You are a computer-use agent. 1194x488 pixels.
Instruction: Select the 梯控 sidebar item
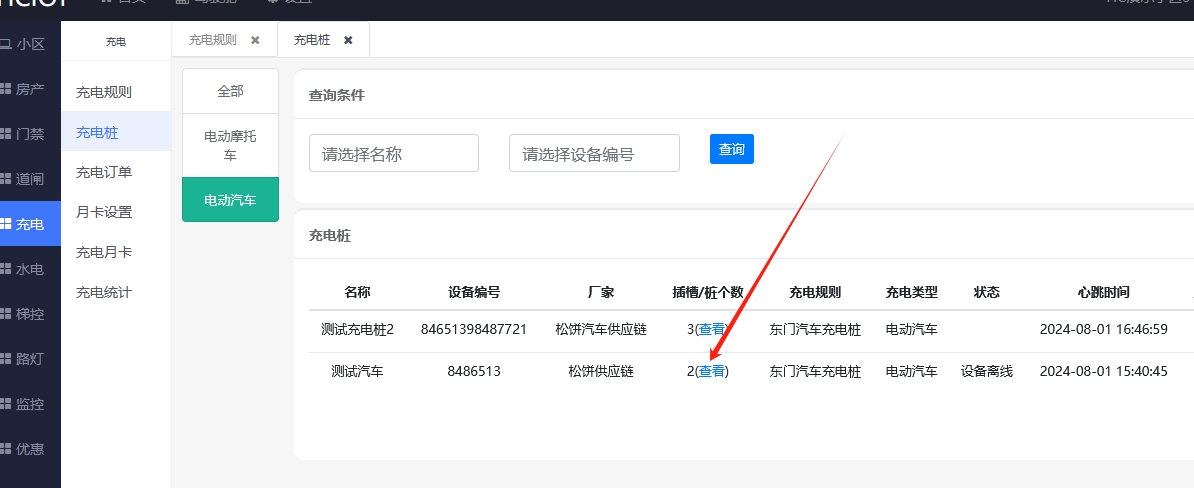point(30,314)
